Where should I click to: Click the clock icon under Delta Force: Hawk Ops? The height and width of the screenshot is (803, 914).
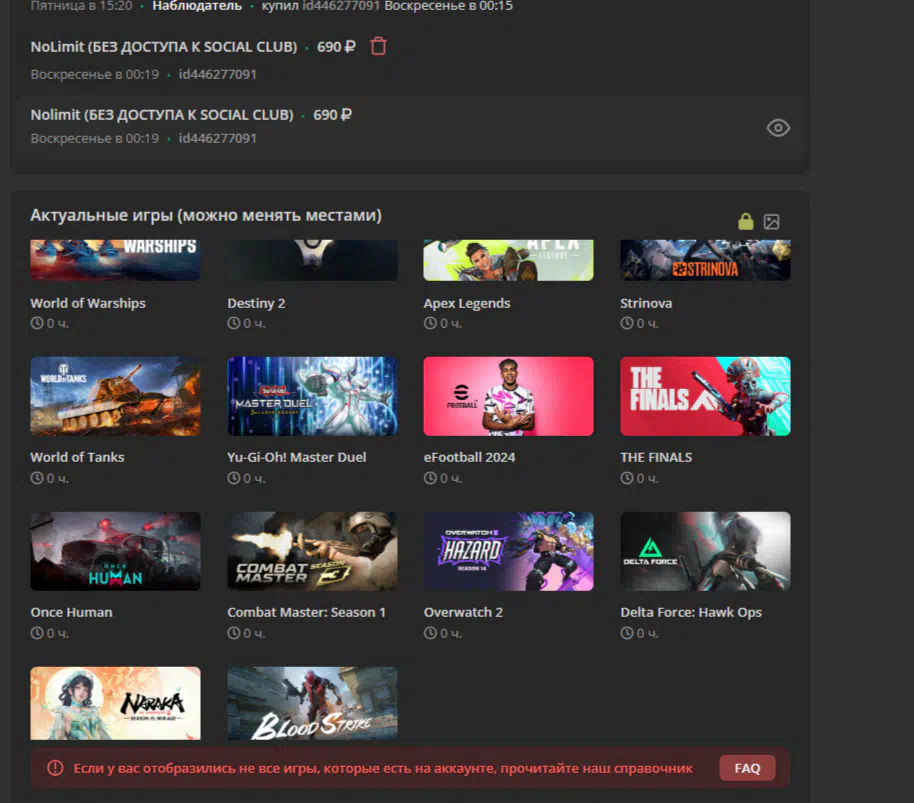point(627,633)
